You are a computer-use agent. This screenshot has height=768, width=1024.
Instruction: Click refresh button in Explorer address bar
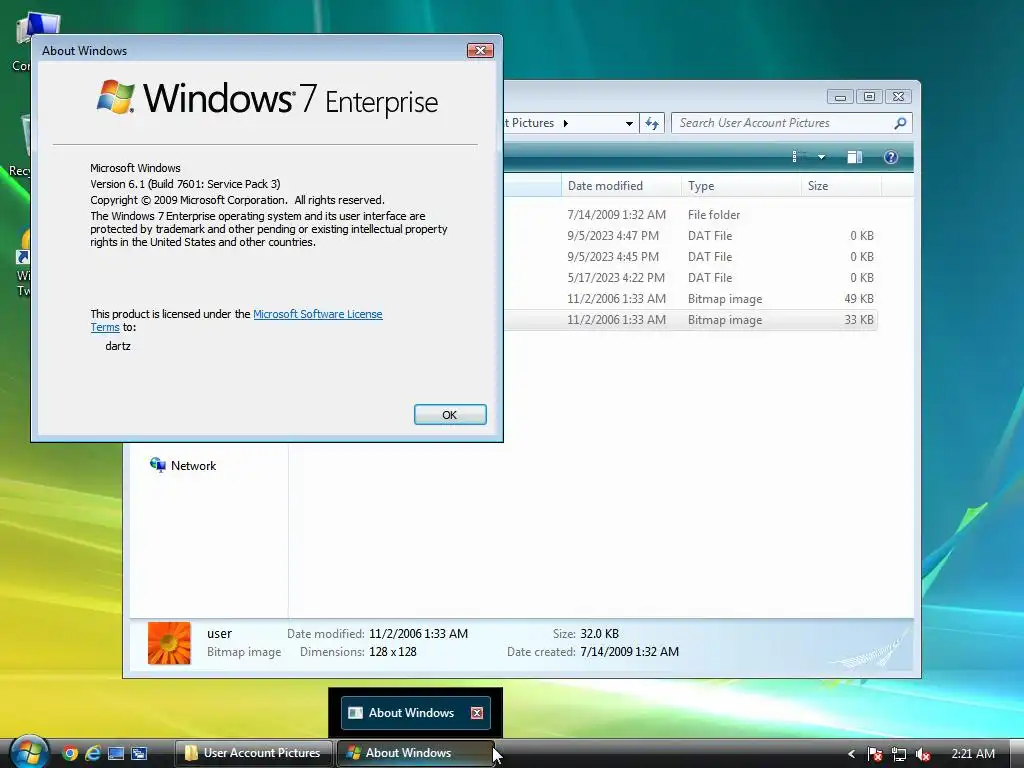point(652,123)
